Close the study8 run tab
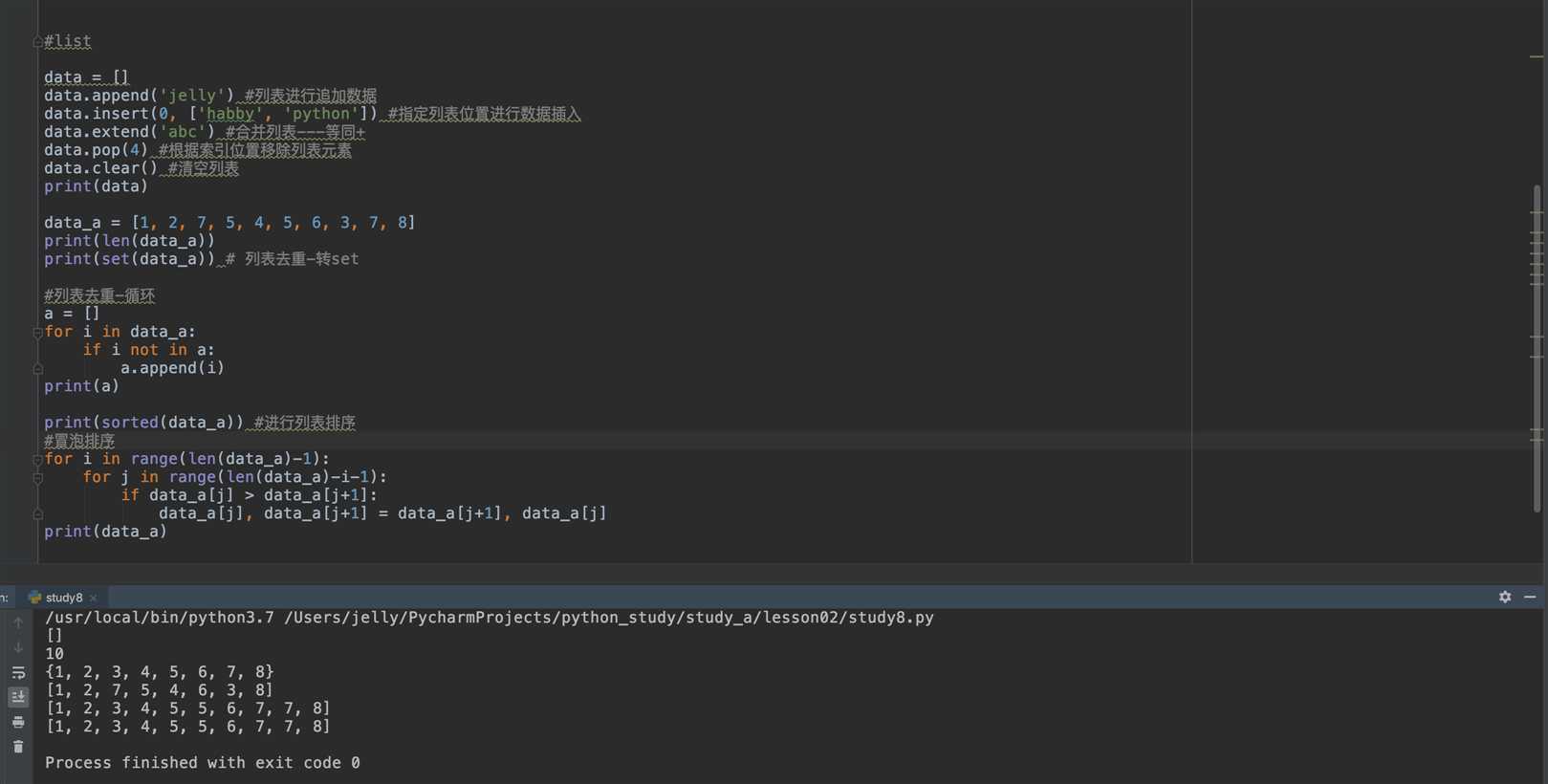The image size is (1548, 784). click(x=93, y=598)
